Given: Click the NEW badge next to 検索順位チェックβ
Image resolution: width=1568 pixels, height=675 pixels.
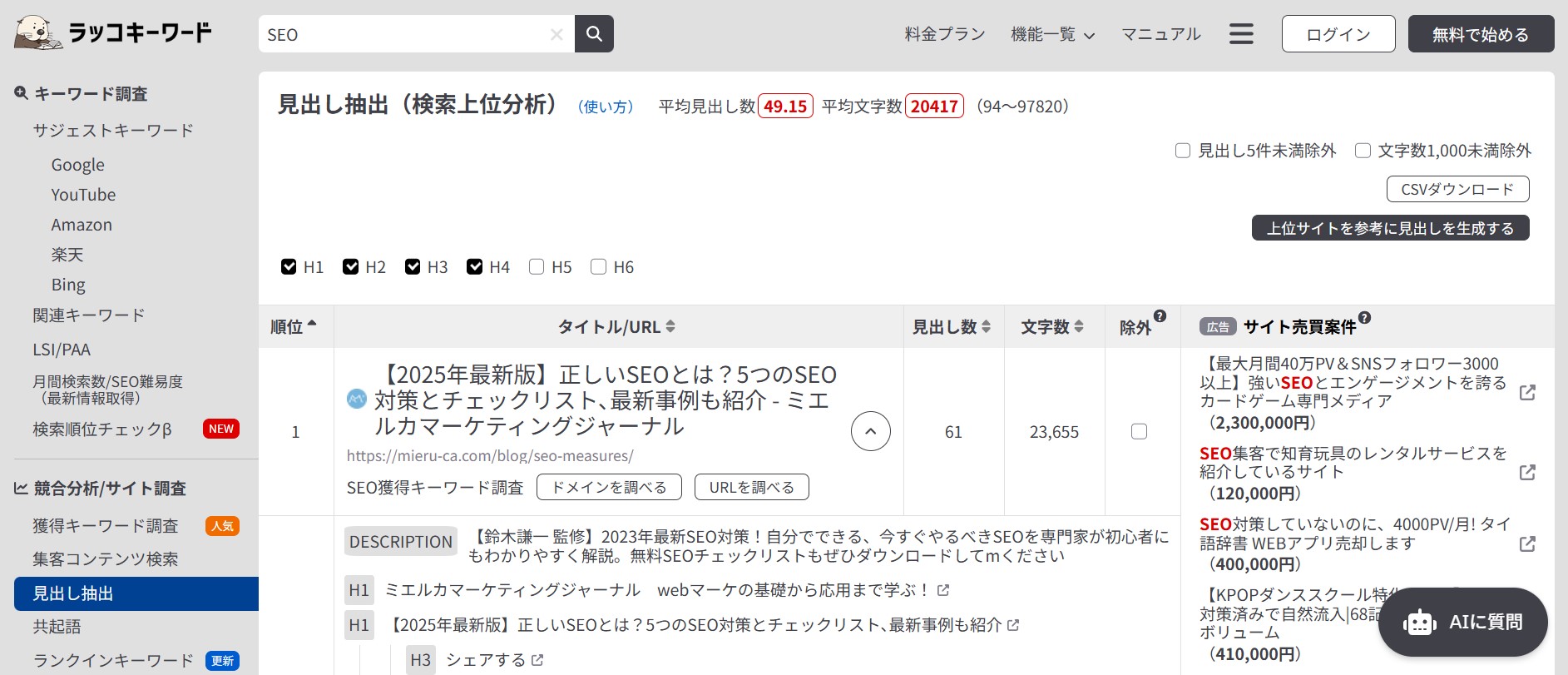Looking at the screenshot, I should pos(221,429).
